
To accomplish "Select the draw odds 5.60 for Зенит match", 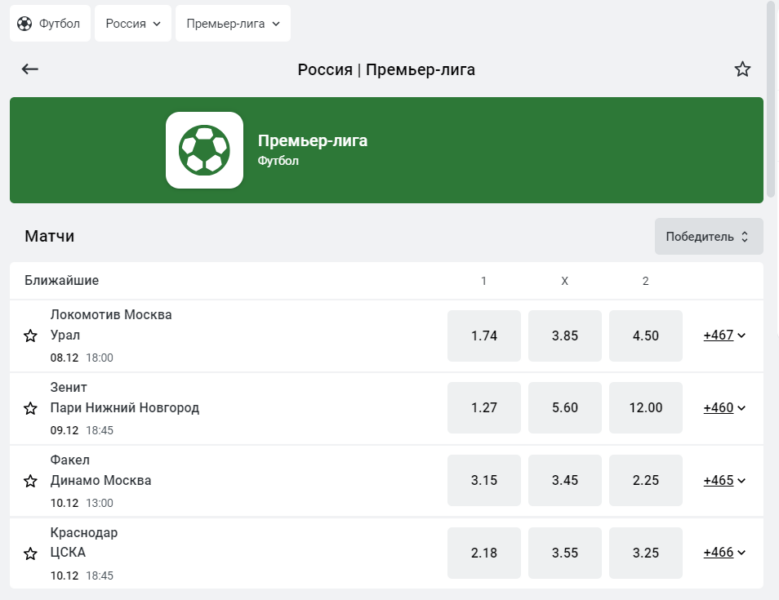I will pyautogui.click(x=565, y=408).
